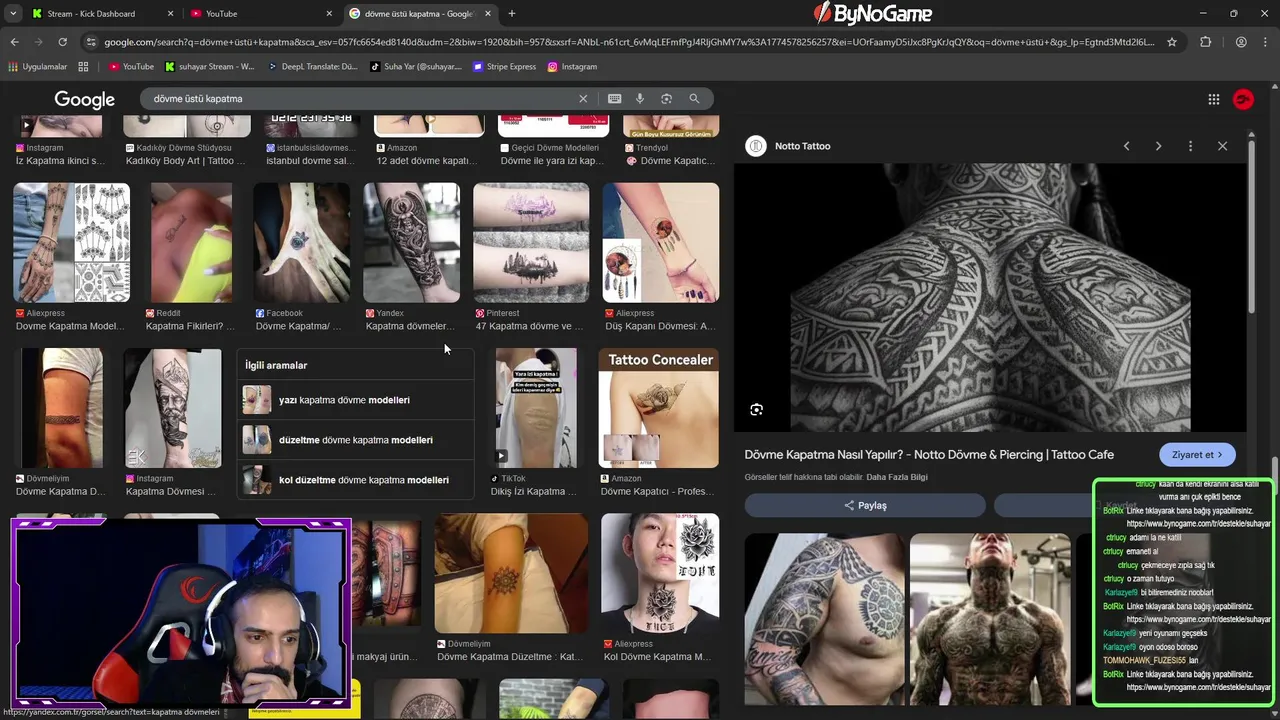Close the Kick Dashboard tab

pos(170,14)
